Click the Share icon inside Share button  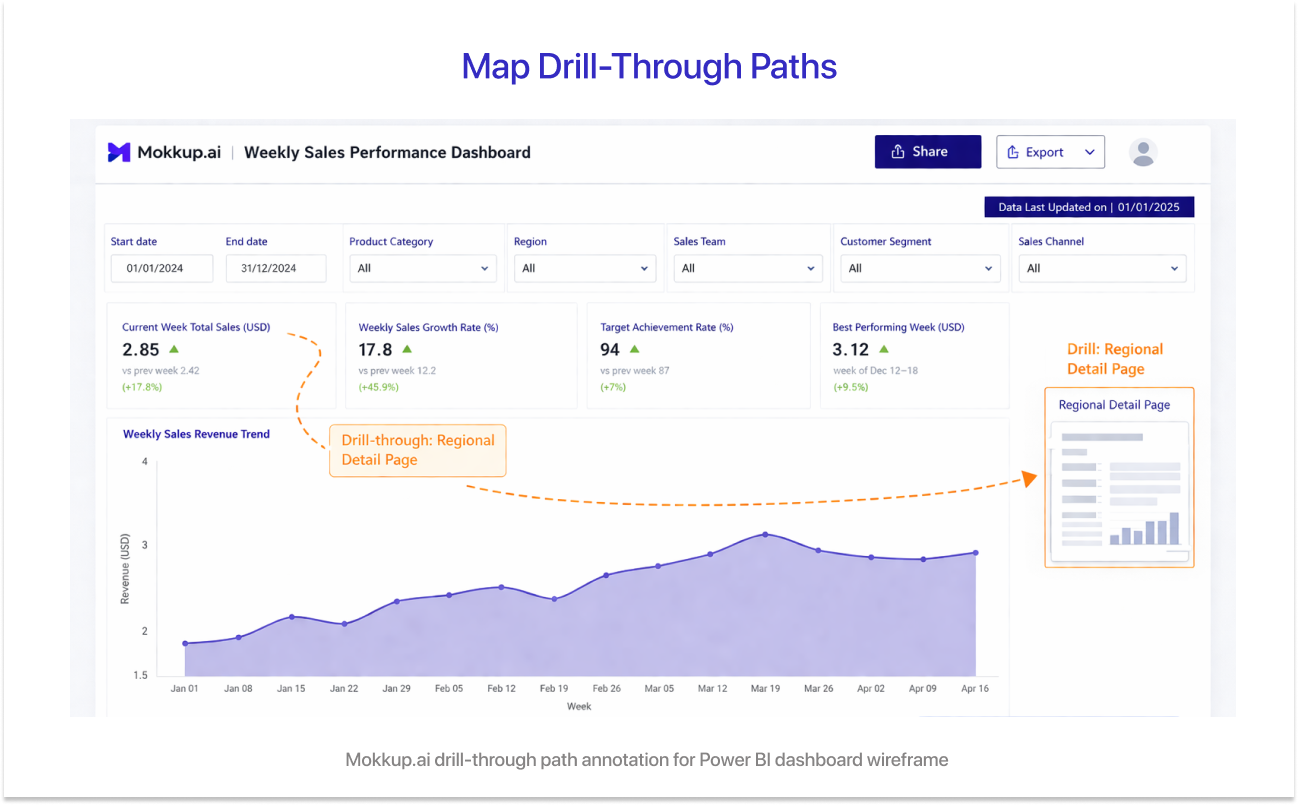(898, 152)
